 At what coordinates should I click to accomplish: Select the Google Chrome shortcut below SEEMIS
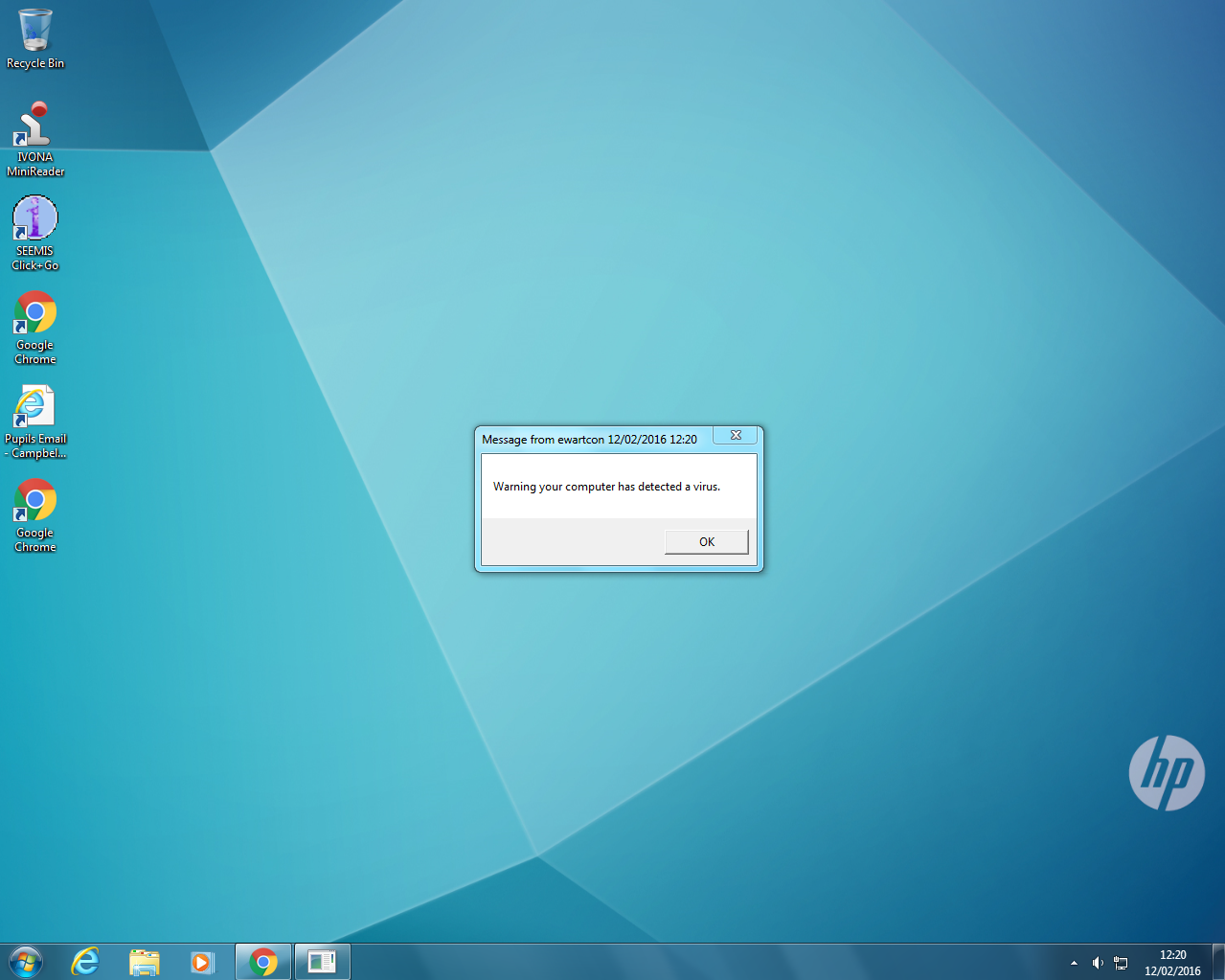(x=35, y=328)
